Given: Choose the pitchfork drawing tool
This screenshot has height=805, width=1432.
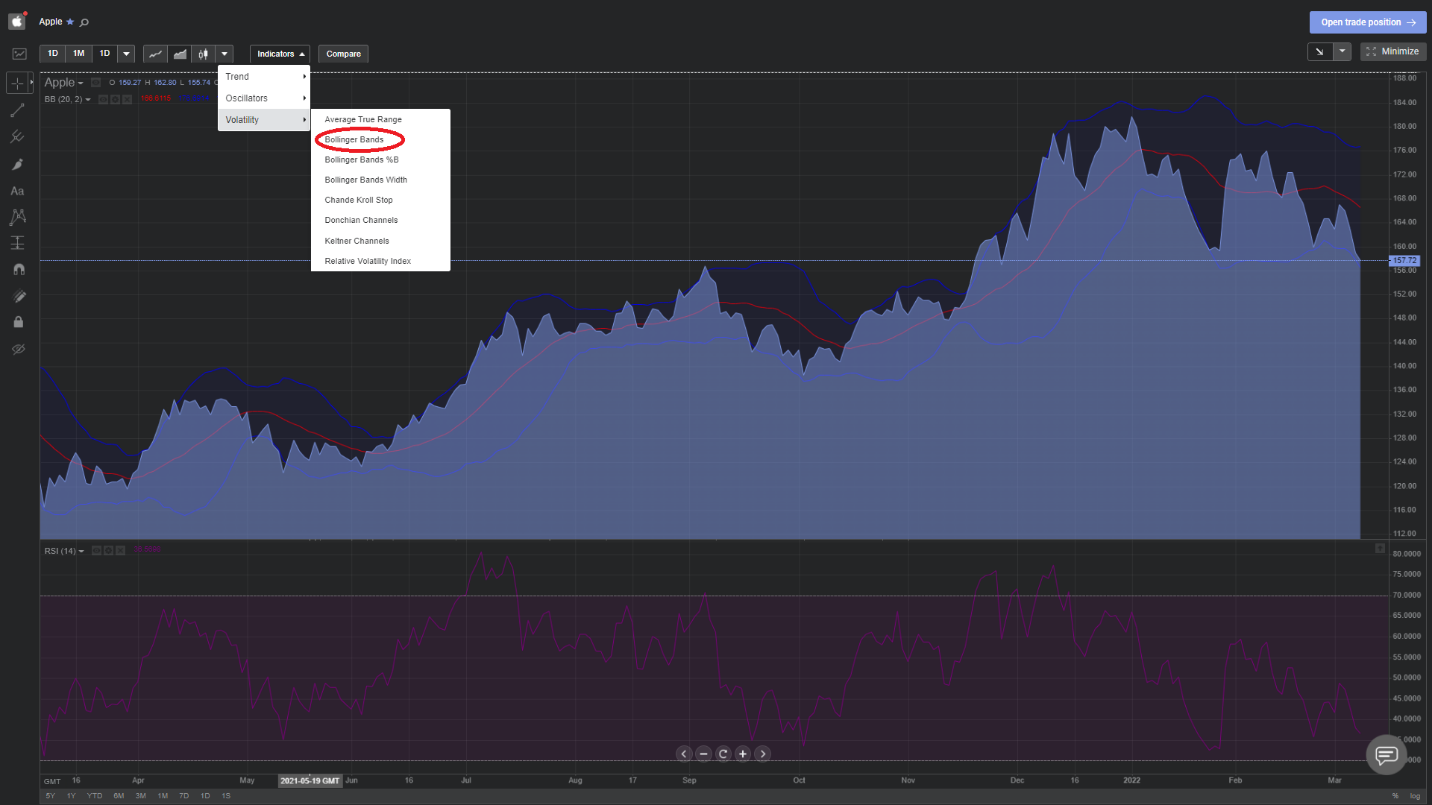Looking at the screenshot, I should point(17,137).
